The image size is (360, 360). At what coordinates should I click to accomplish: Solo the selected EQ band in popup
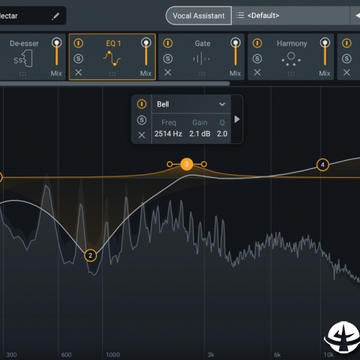tap(142, 120)
